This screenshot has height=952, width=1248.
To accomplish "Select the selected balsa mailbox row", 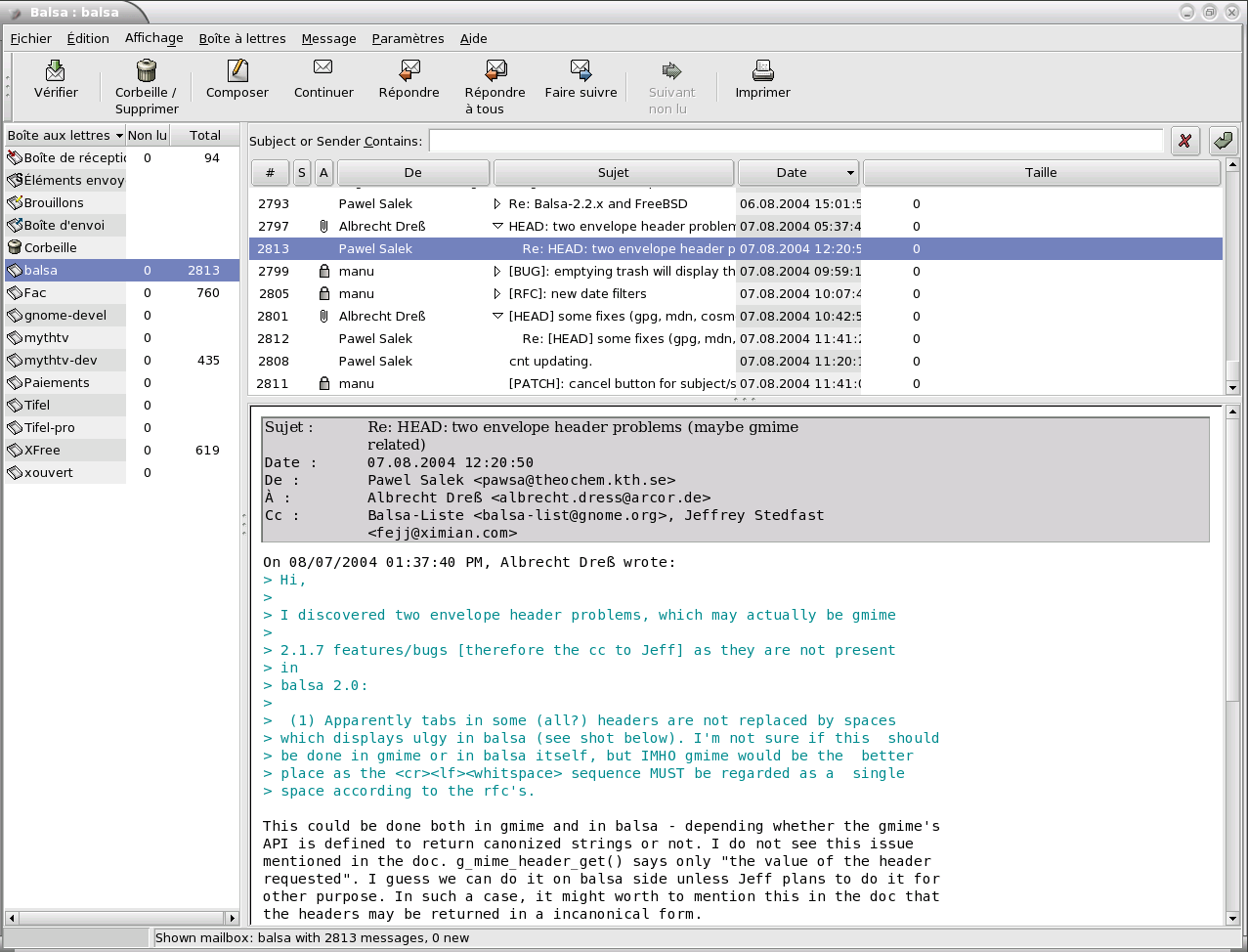I will pos(122,270).
